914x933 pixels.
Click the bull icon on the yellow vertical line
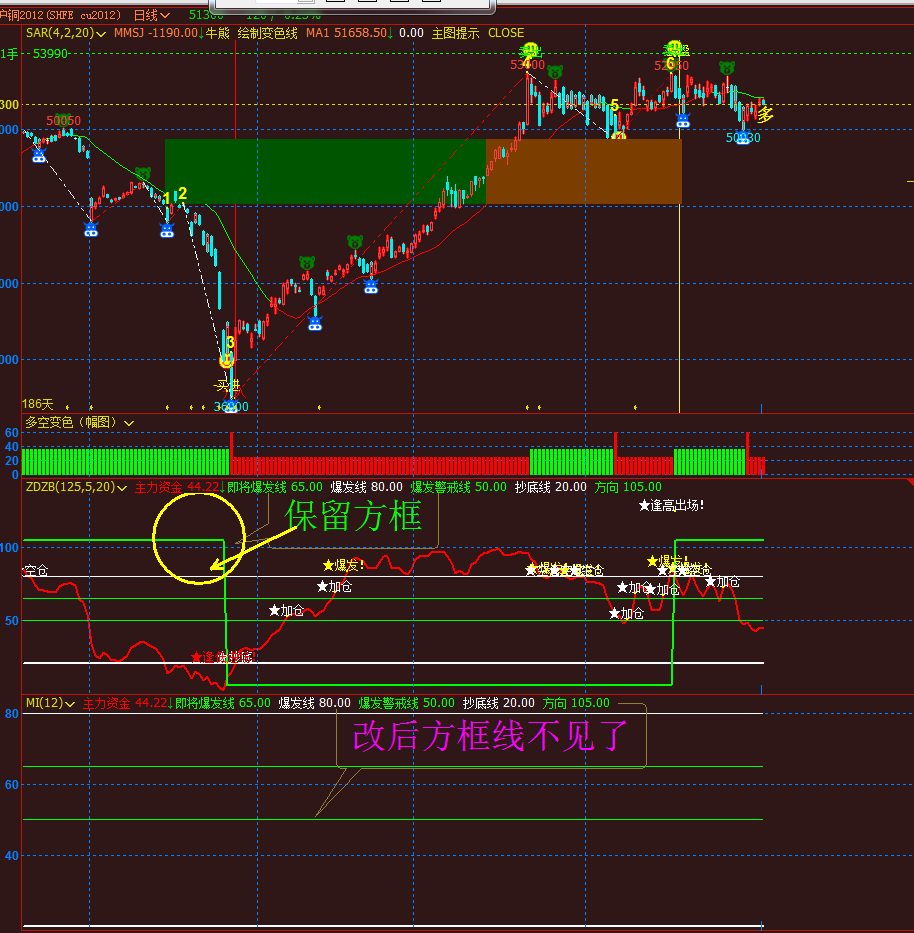(683, 121)
